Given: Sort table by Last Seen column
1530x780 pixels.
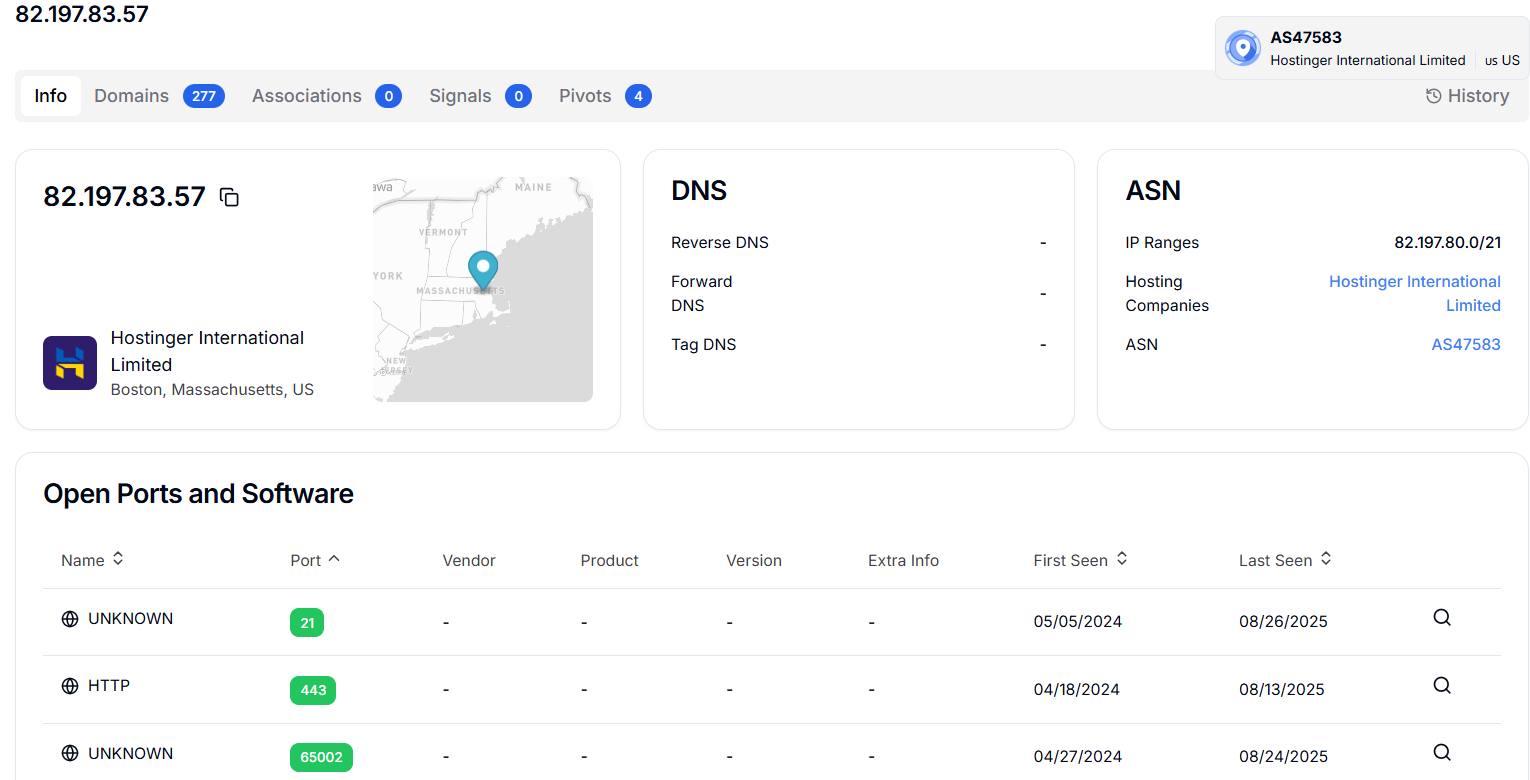Looking at the screenshot, I should (x=1286, y=560).
